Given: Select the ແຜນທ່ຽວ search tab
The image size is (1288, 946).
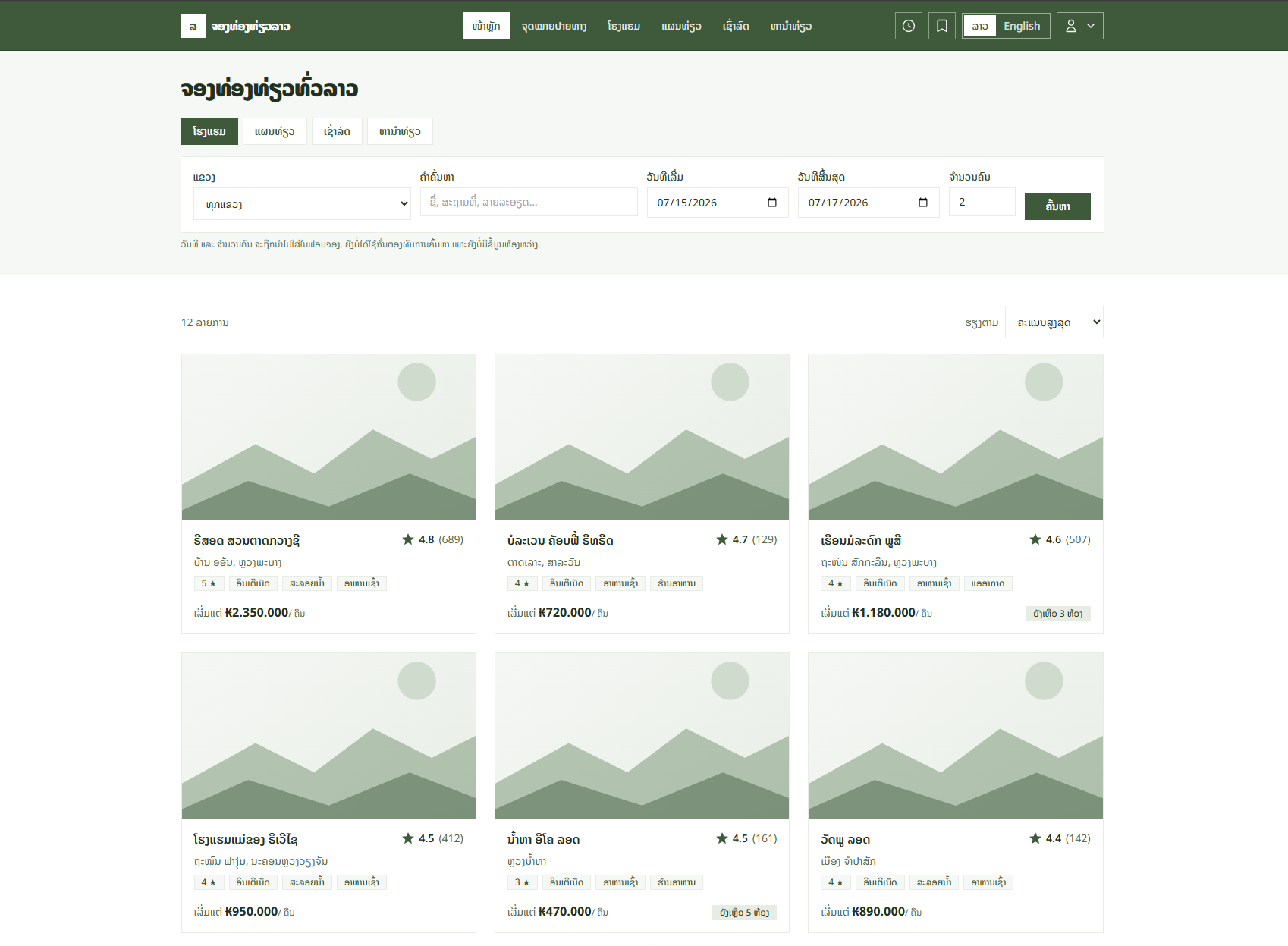Looking at the screenshot, I should point(275,131).
